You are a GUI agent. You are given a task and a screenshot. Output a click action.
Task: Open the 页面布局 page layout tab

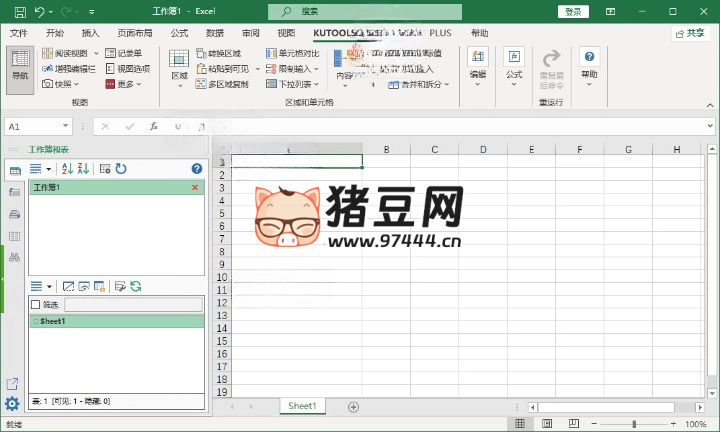(x=135, y=33)
